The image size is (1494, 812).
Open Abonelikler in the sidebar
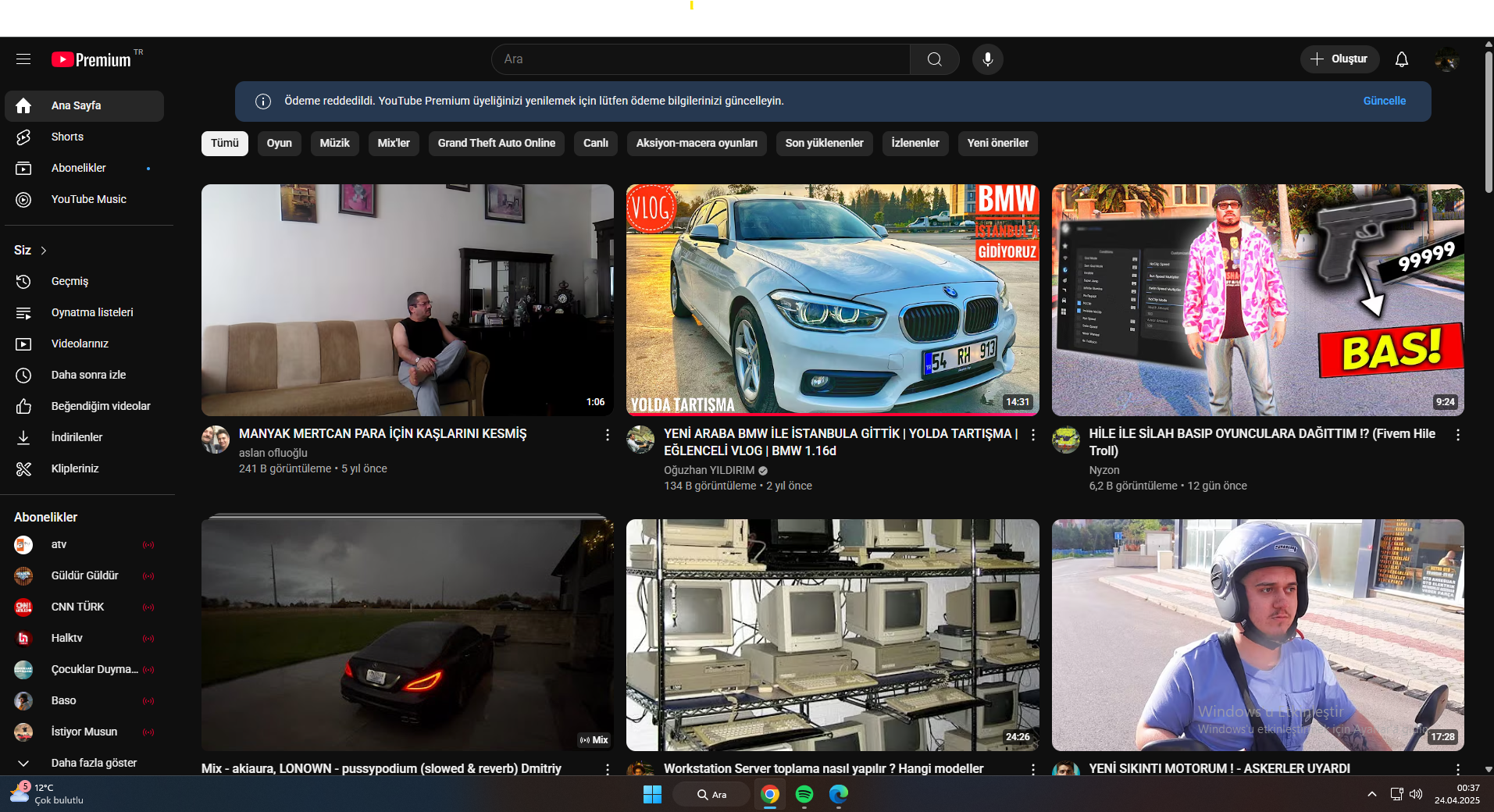84,168
